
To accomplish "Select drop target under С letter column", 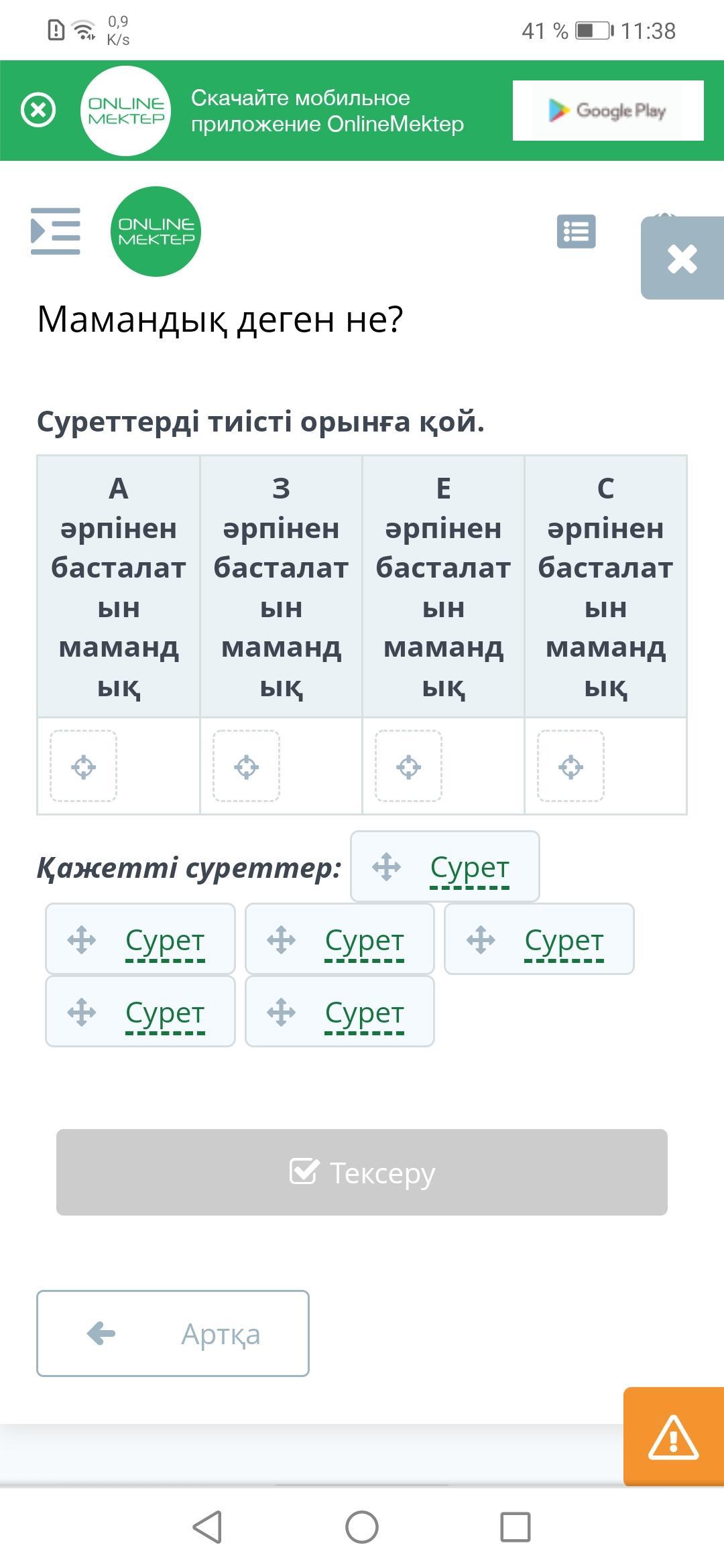I will click(x=570, y=766).
